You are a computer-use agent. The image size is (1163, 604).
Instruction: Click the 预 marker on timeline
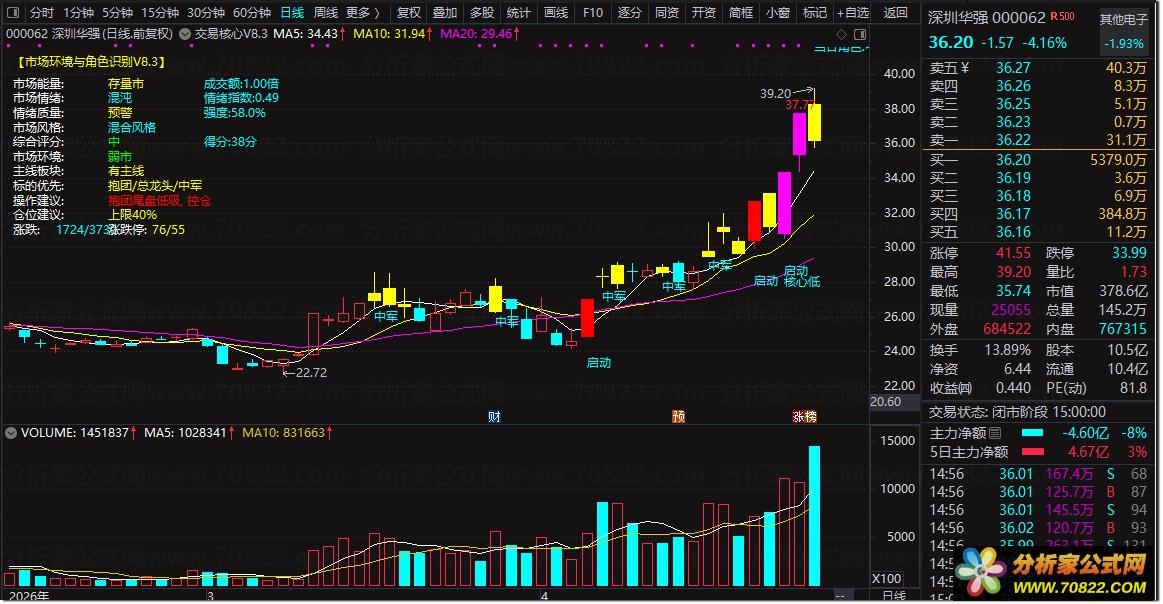coord(678,416)
